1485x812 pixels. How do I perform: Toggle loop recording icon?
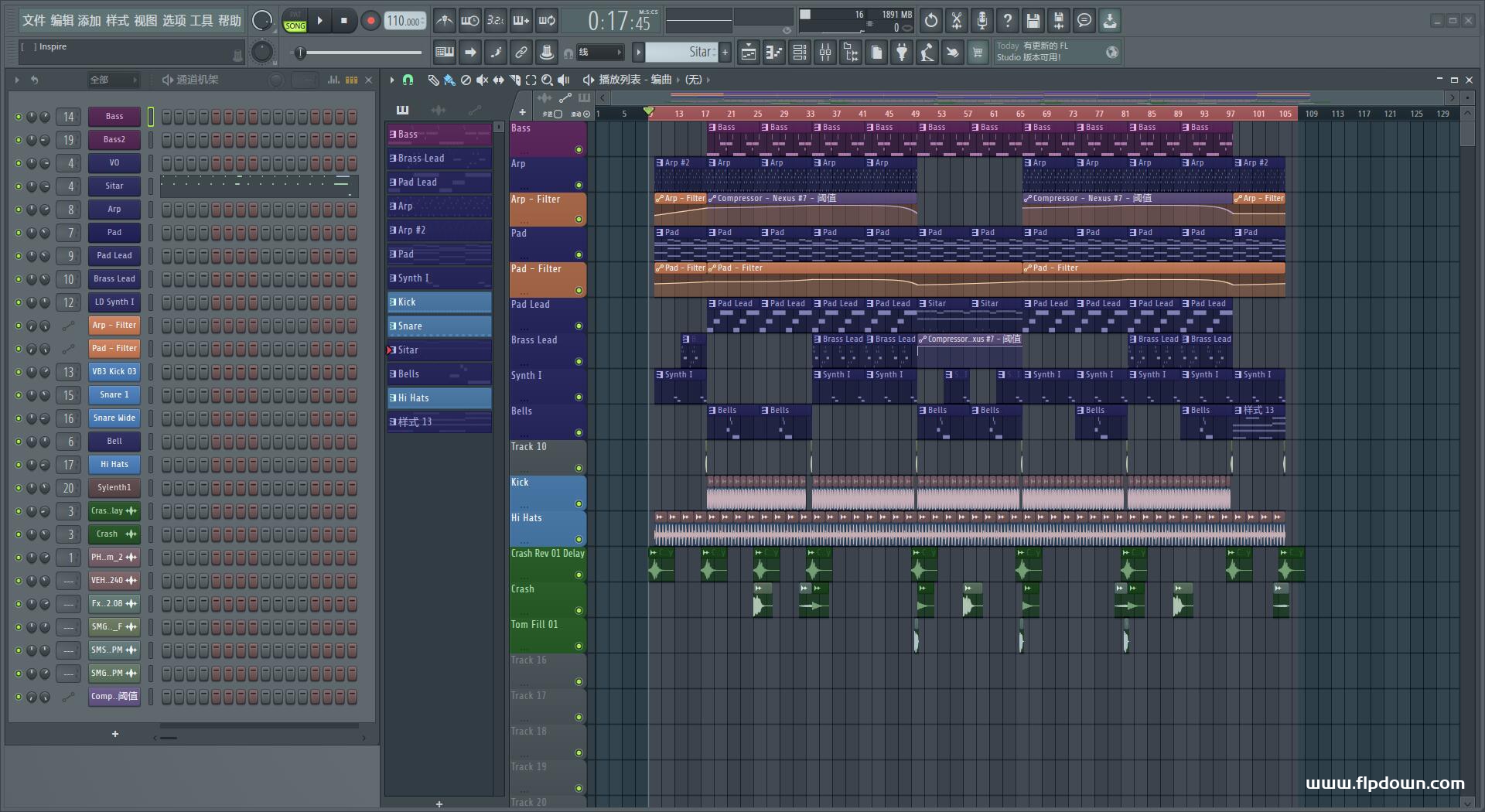[547, 21]
